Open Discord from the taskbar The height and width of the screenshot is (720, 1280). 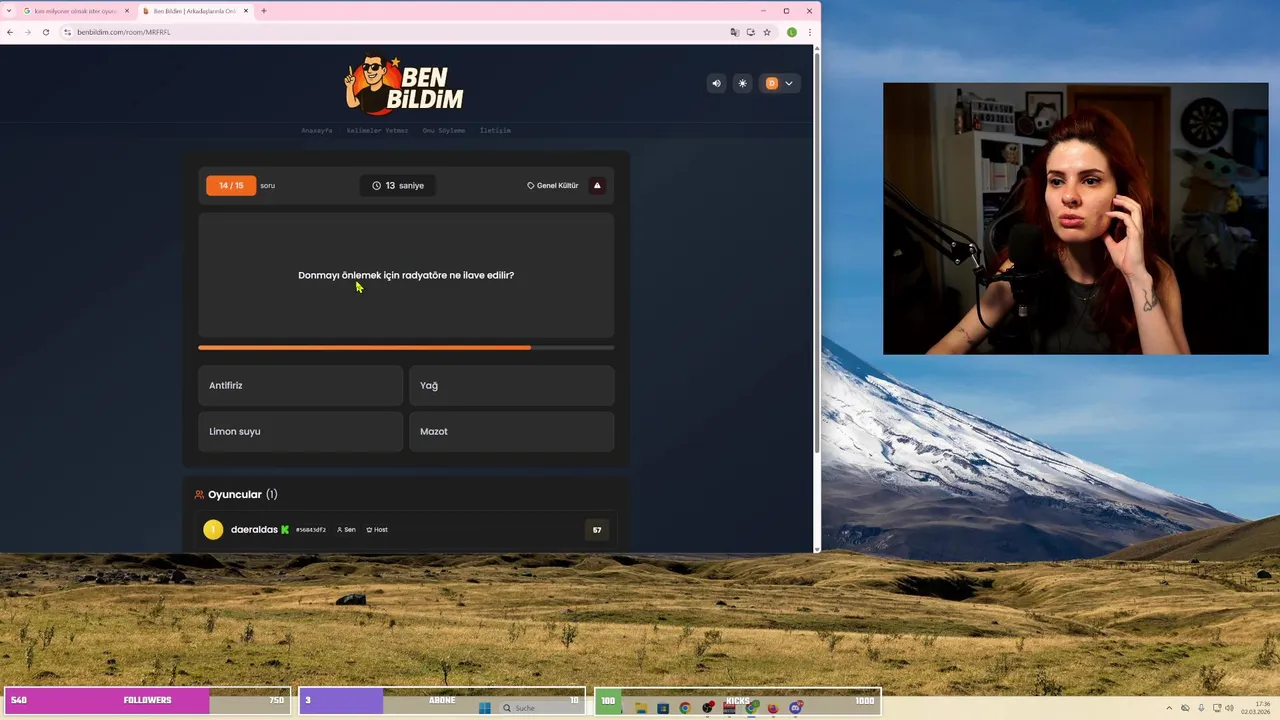click(795, 708)
